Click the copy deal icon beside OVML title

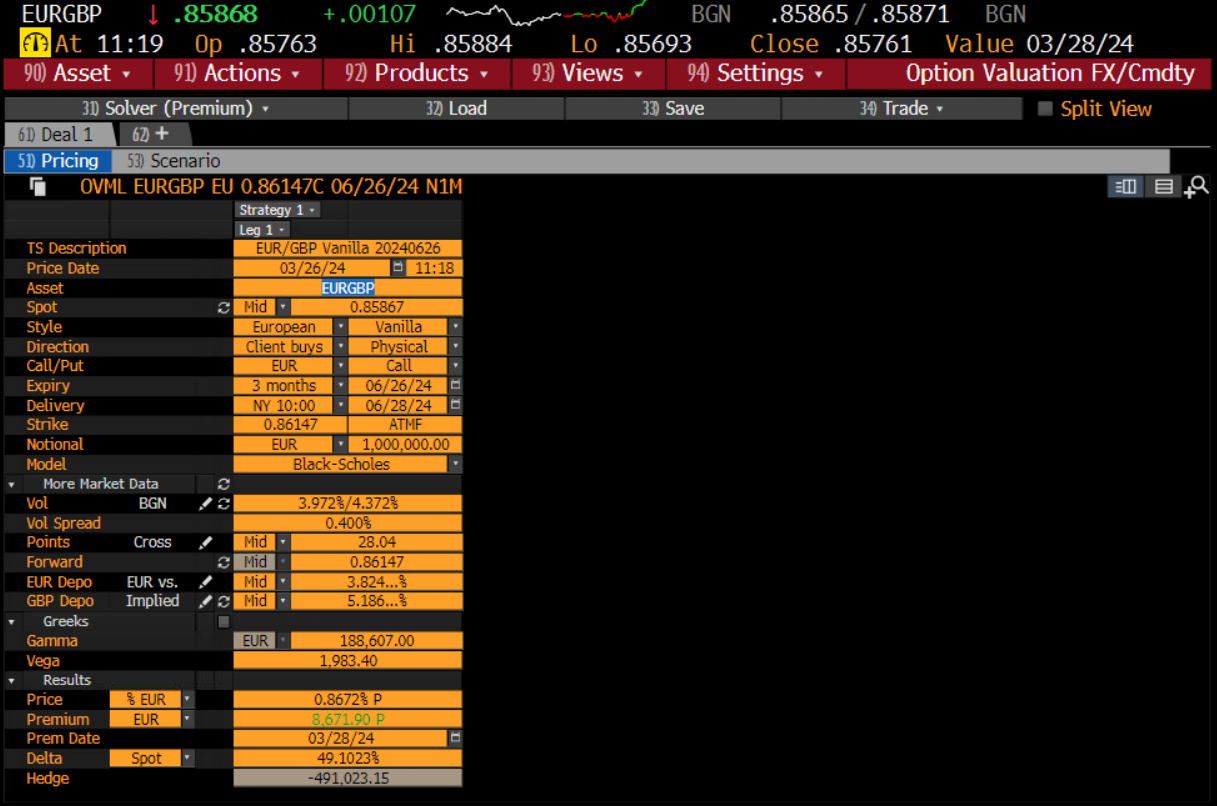tap(38, 186)
